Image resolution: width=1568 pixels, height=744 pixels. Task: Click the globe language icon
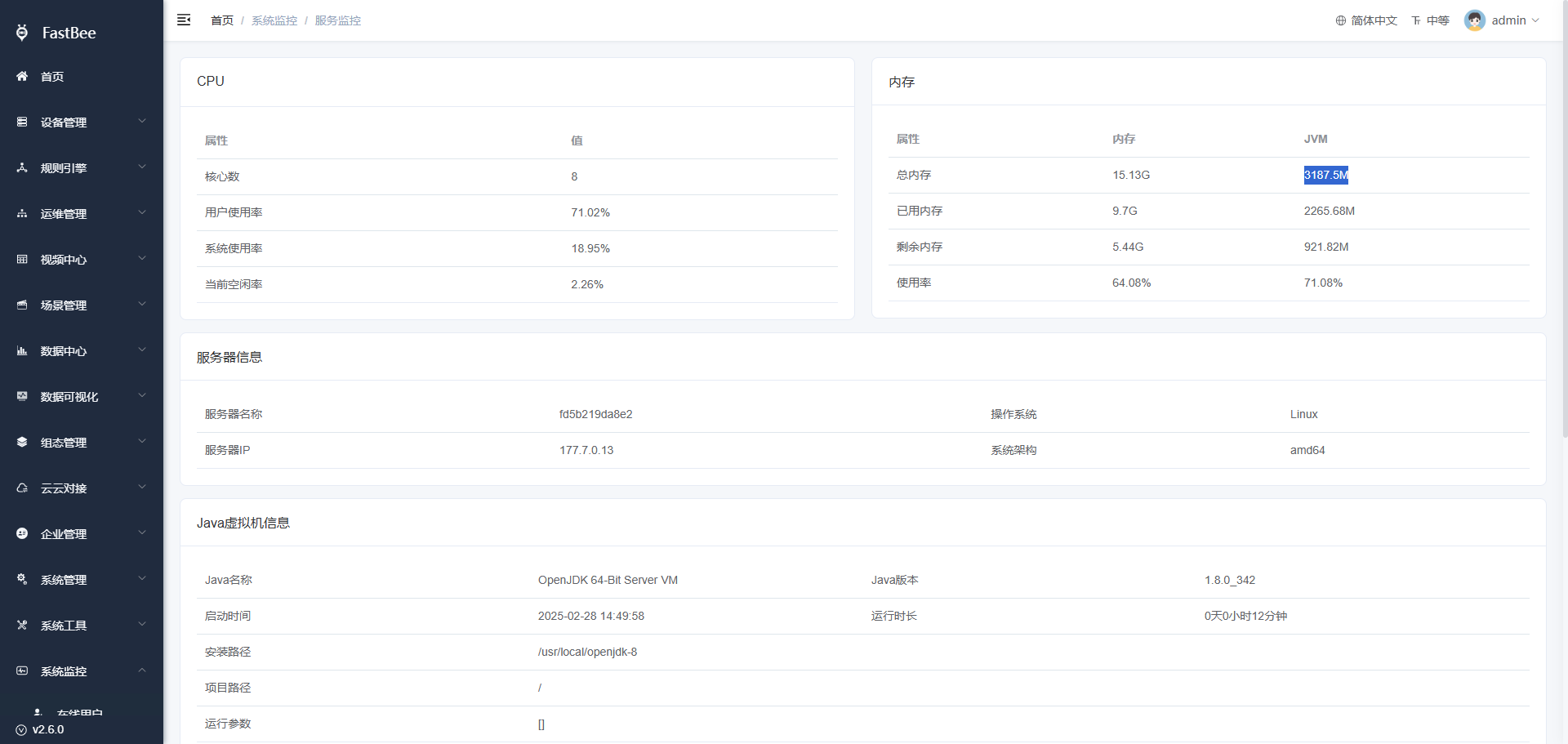coord(1340,20)
